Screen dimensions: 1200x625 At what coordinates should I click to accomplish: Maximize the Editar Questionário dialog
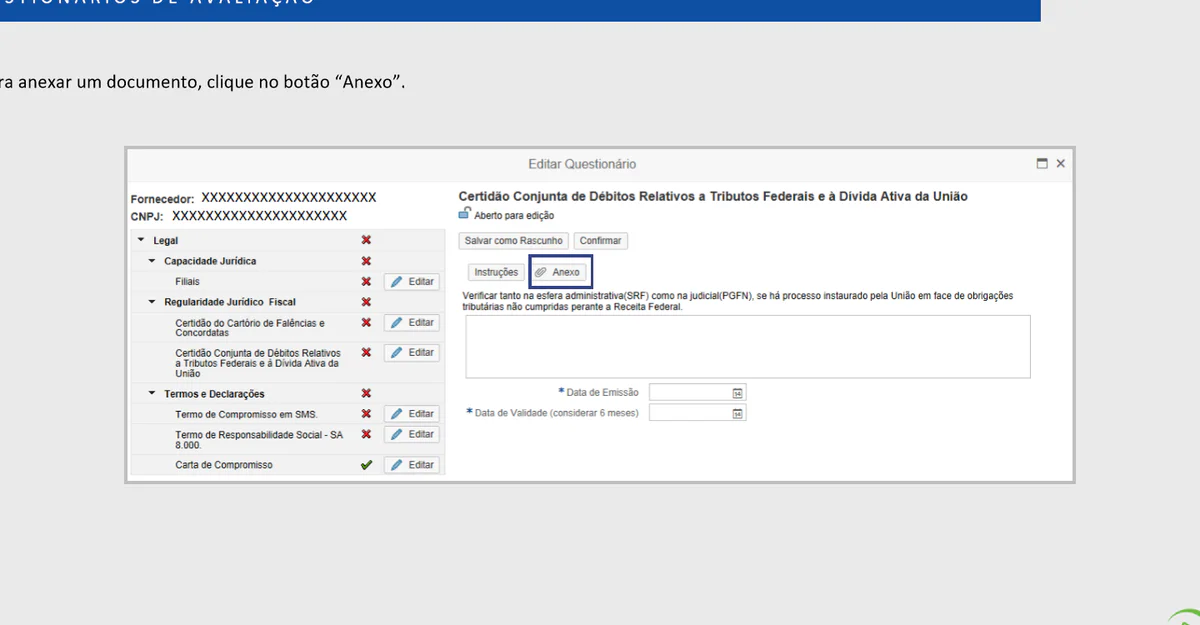(1042, 163)
